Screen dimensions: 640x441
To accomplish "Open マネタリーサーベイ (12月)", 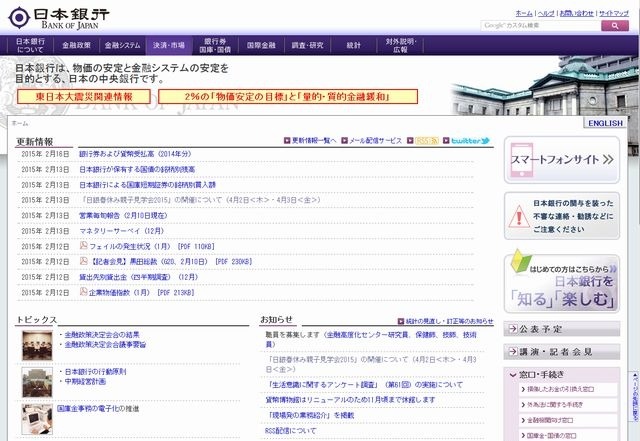I will pyautogui.click(x=122, y=231).
